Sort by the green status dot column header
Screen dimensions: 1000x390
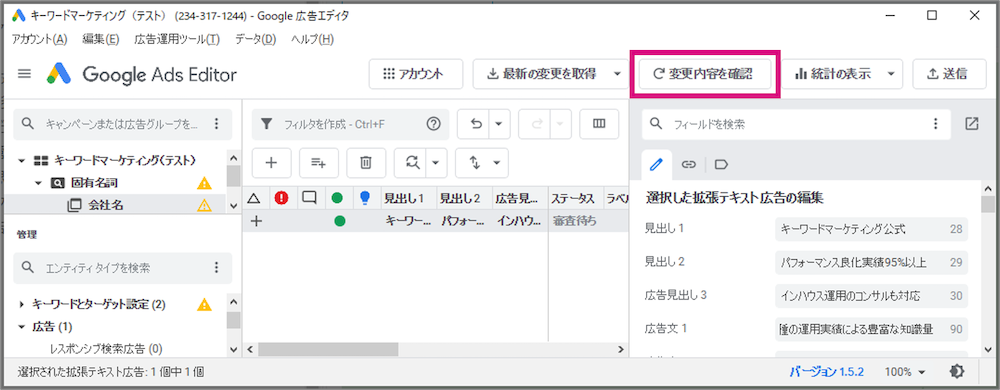(x=338, y=198)
